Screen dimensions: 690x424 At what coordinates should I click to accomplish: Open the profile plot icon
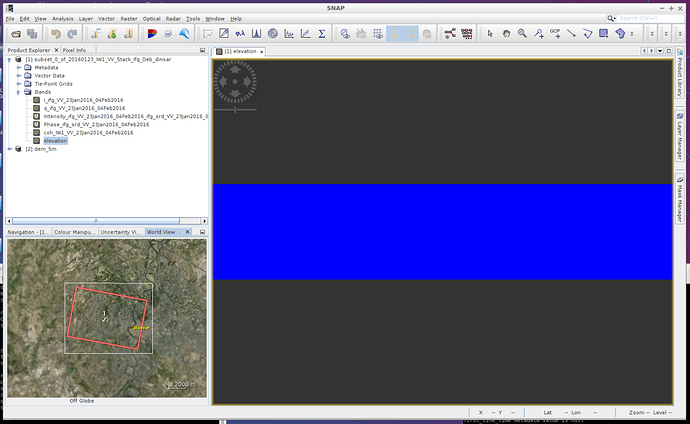(x=289, y=33)
